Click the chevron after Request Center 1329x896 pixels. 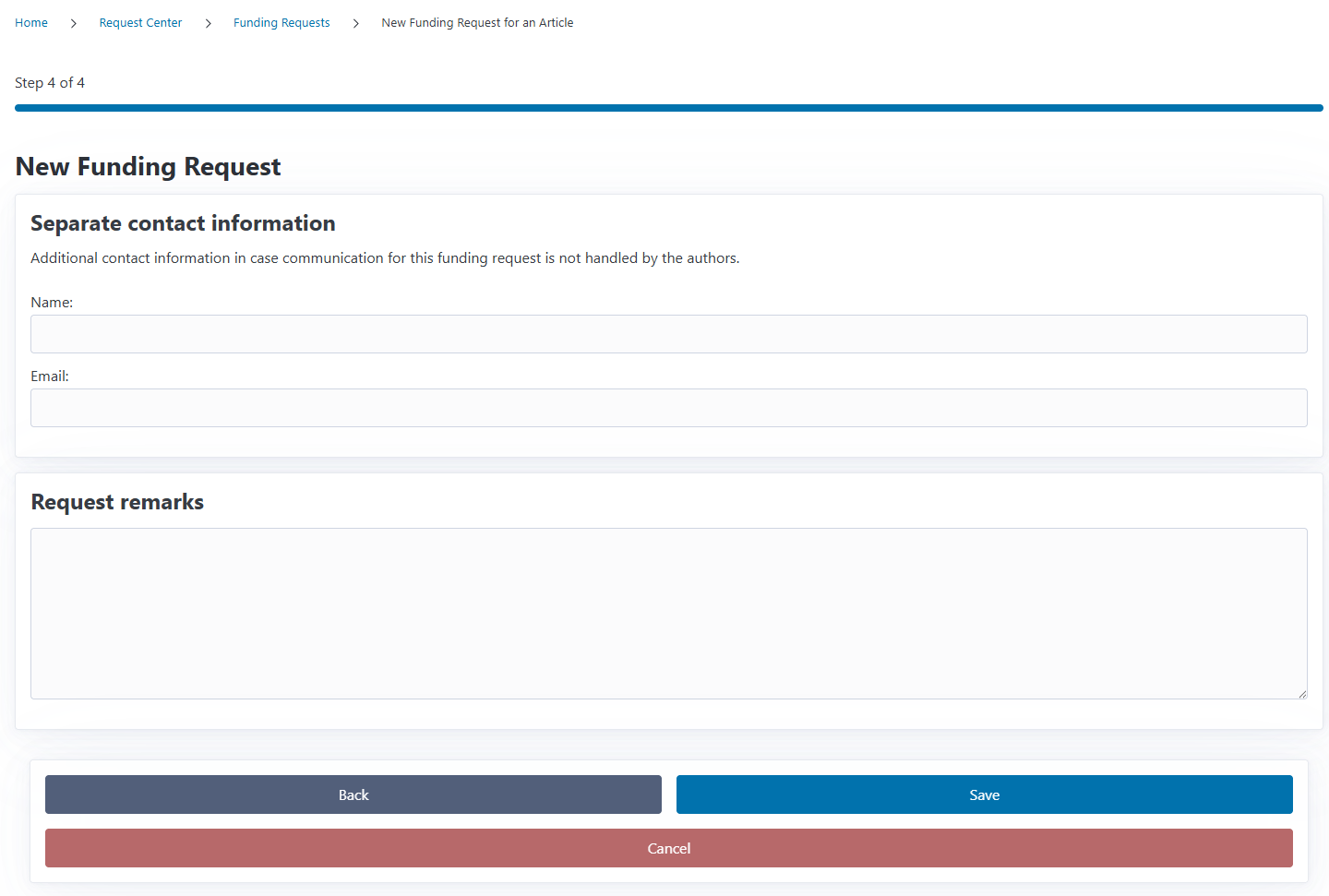(209, 23)
